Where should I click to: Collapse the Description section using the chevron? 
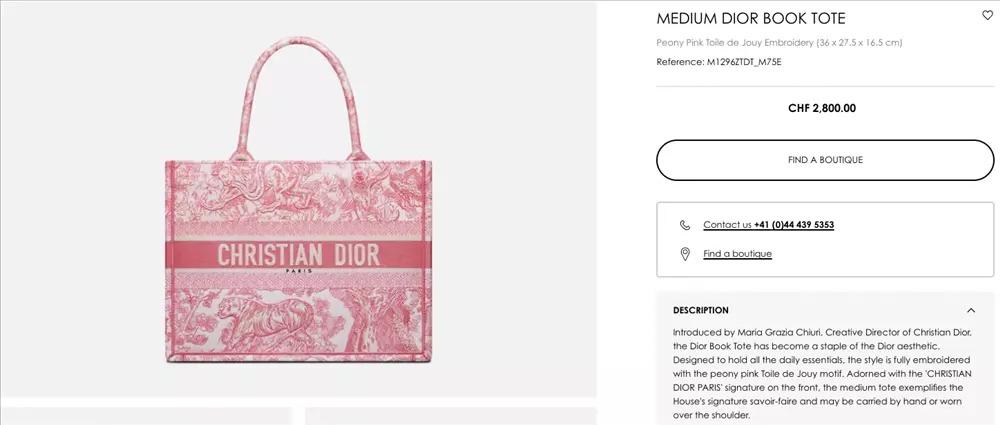point(971,310)
